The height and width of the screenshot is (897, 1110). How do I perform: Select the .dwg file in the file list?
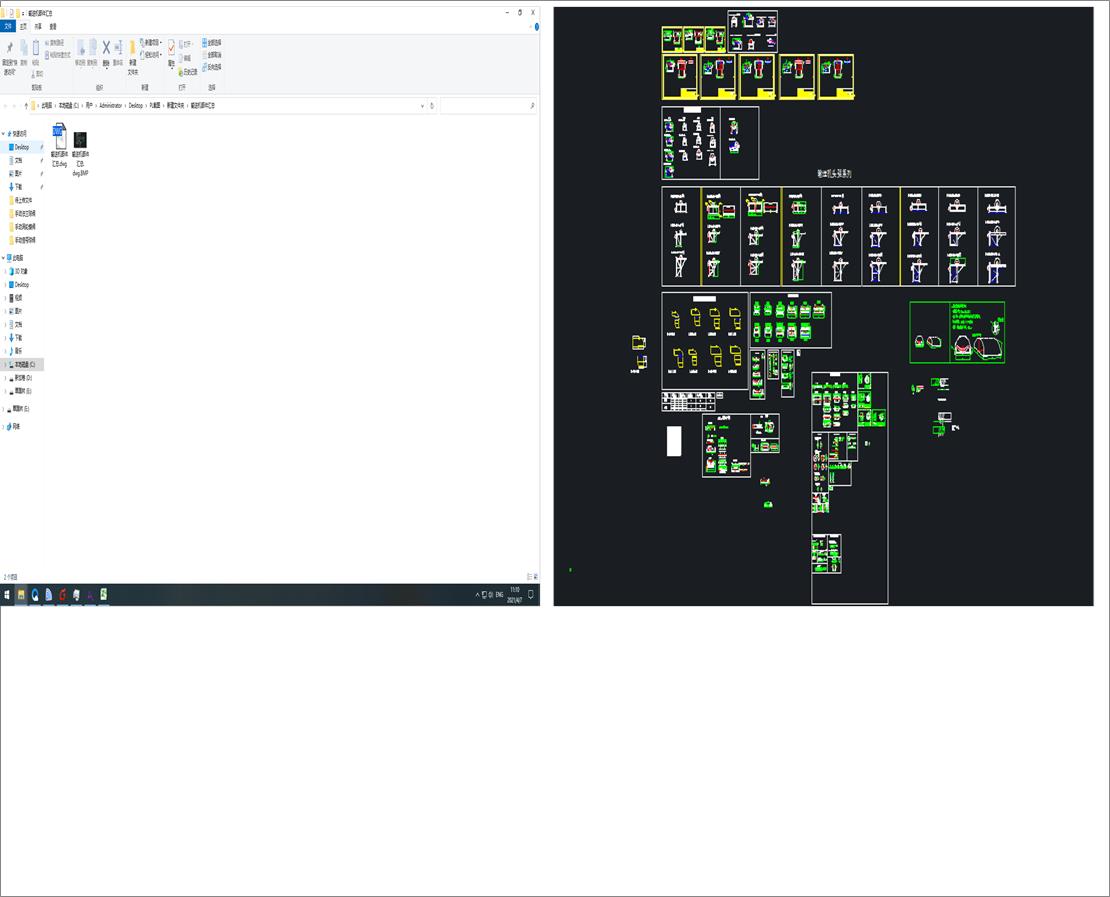click(59, 145)
